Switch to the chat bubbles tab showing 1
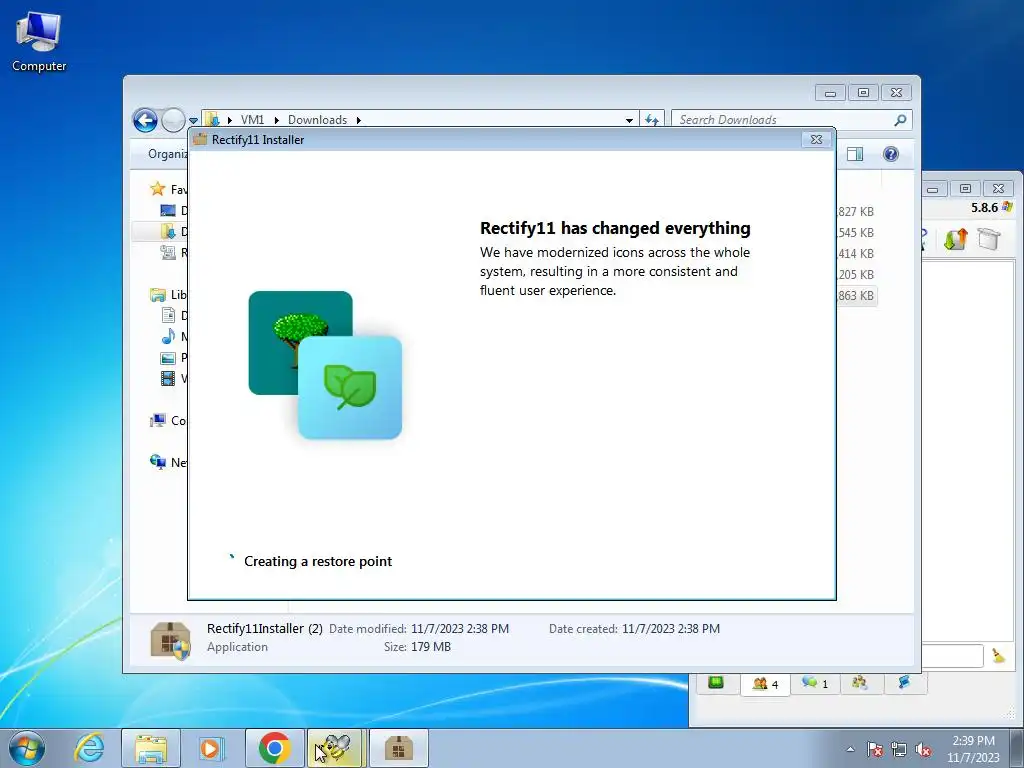The image size is (1024, 768). (814, 683)
